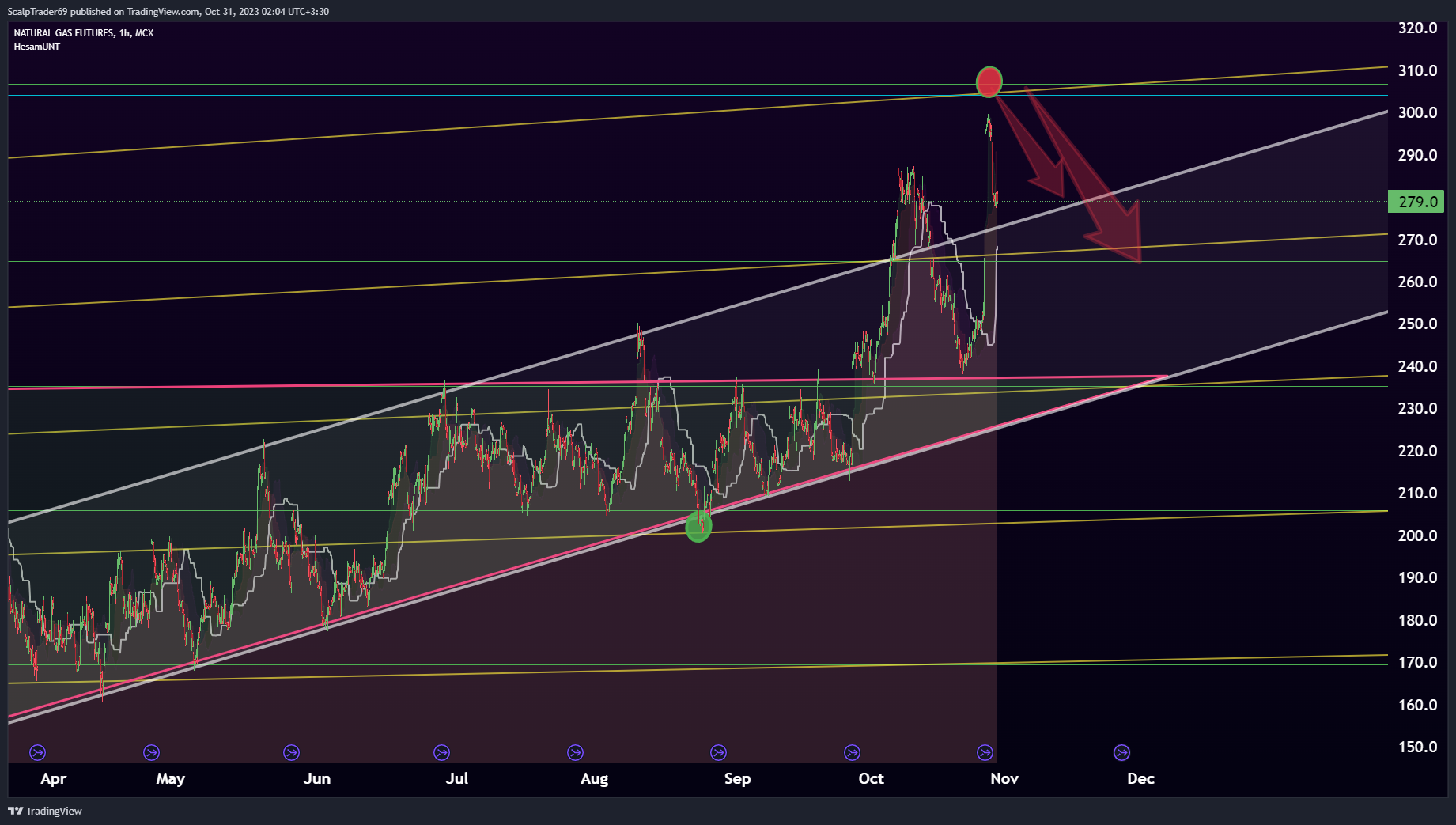The height and width of the screenshot is (825, 1456).
Task: Click the 190.0 price axis label
Action: point(1417,577)
